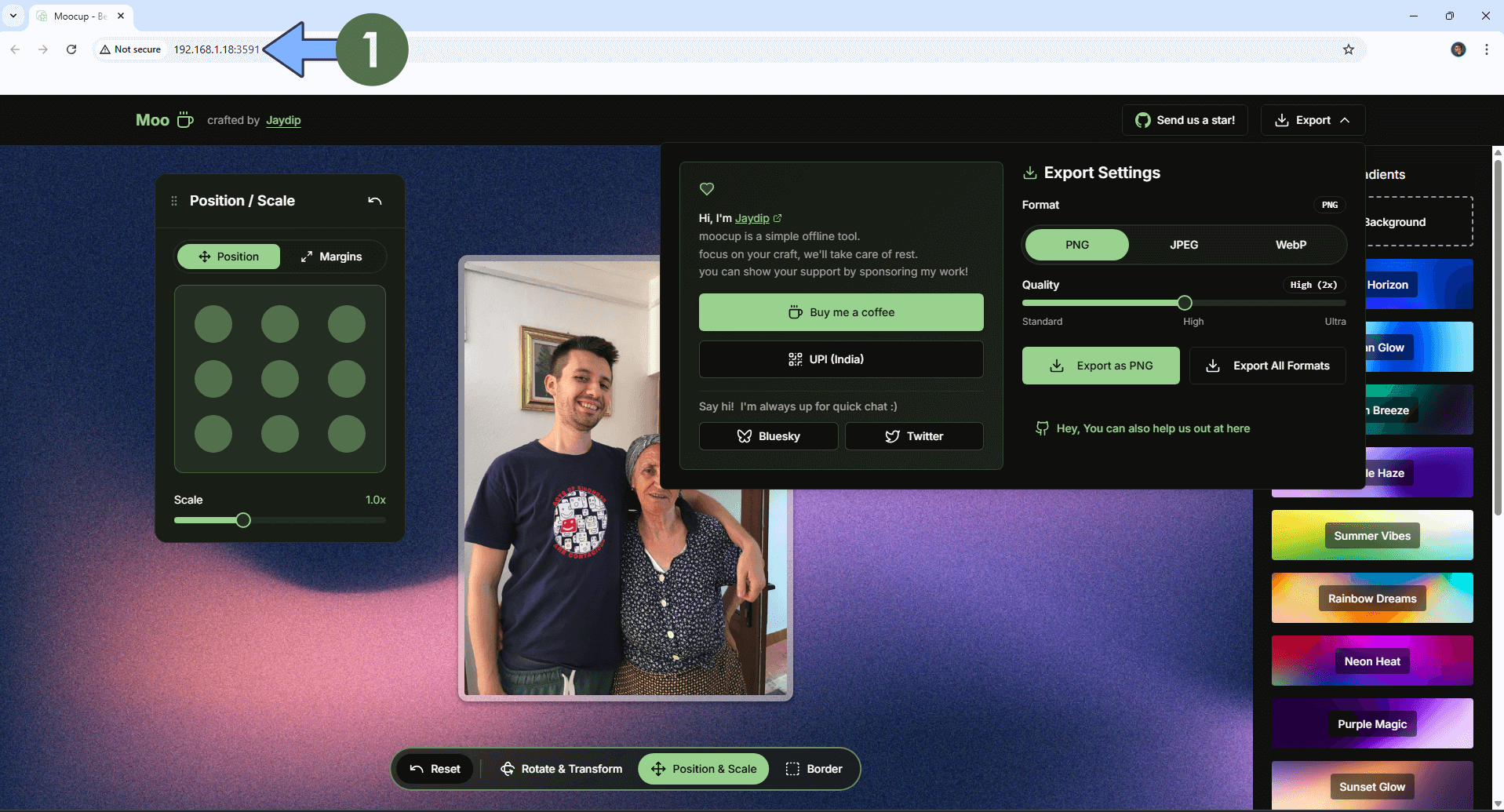
Task: Reload the page using the browser refresh icon
Action: pos(71,49)
